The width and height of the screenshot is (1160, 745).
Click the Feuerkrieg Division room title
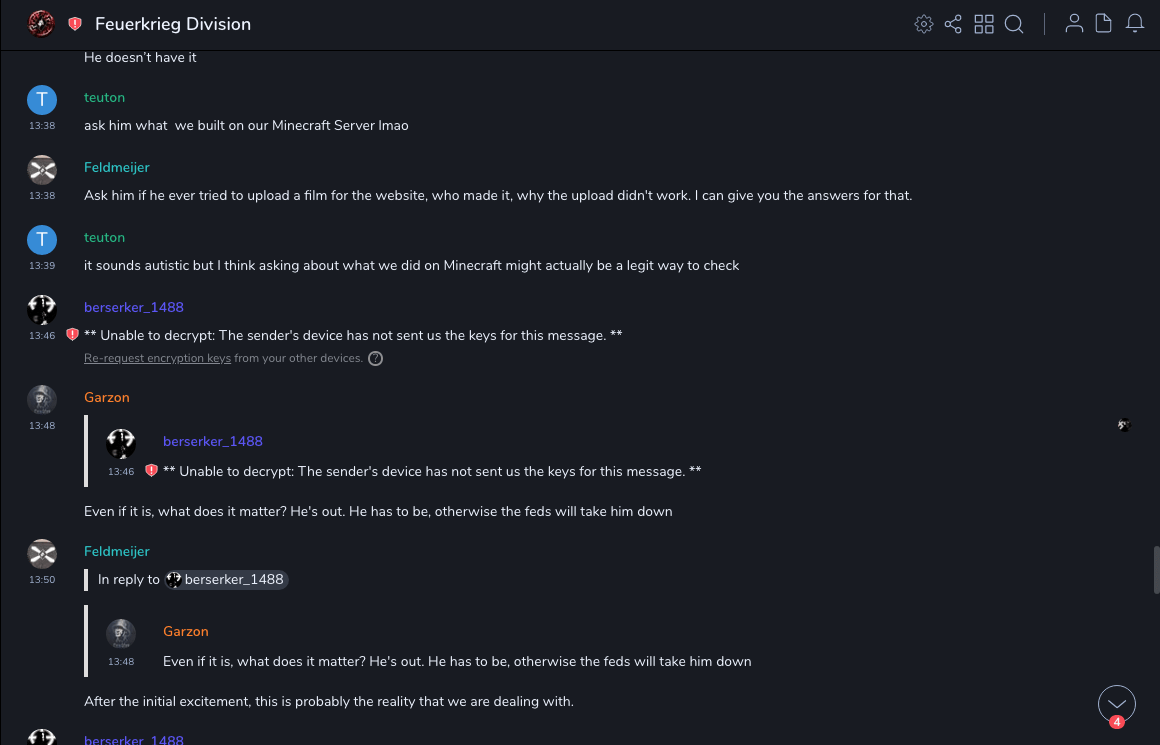pos(173,24)
